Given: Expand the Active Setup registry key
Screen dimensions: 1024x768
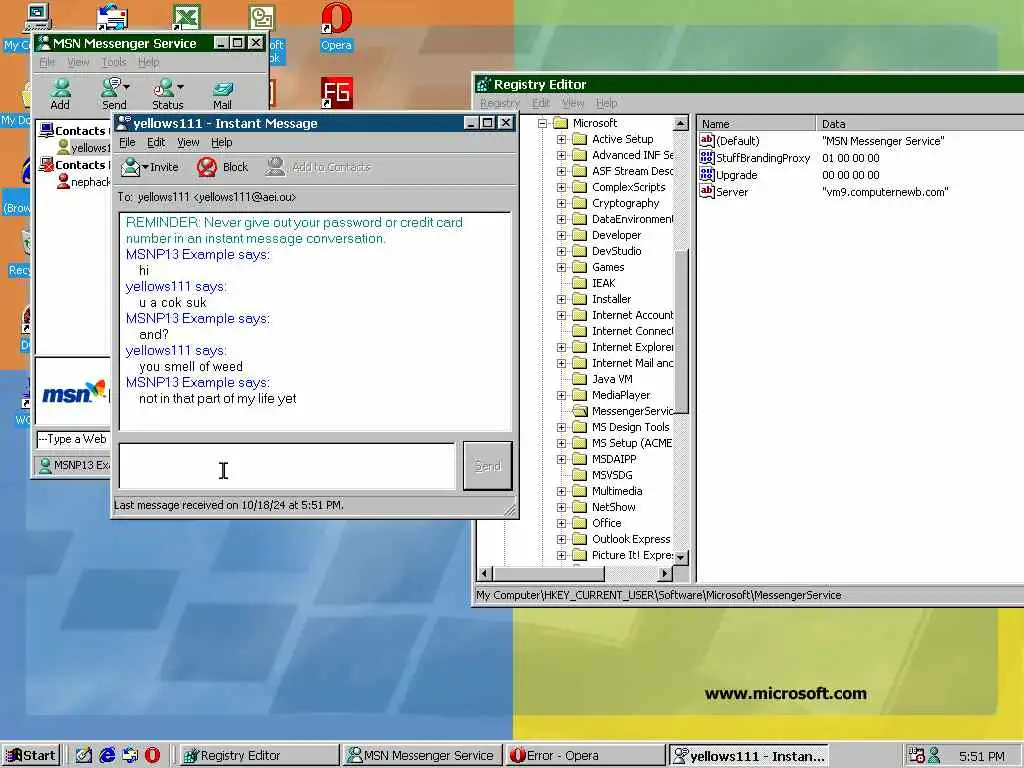Looking at the screenshot, I should point(562,139).
